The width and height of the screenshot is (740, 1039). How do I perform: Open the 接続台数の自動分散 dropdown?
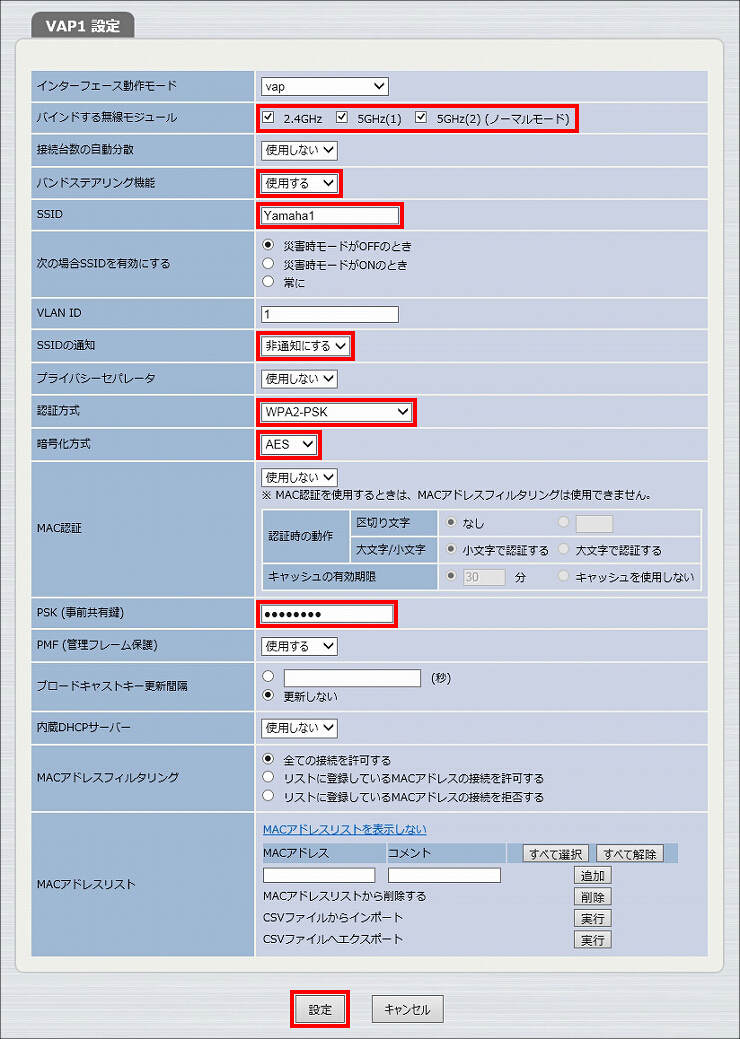pyautogui.click(x=299, y=150)
